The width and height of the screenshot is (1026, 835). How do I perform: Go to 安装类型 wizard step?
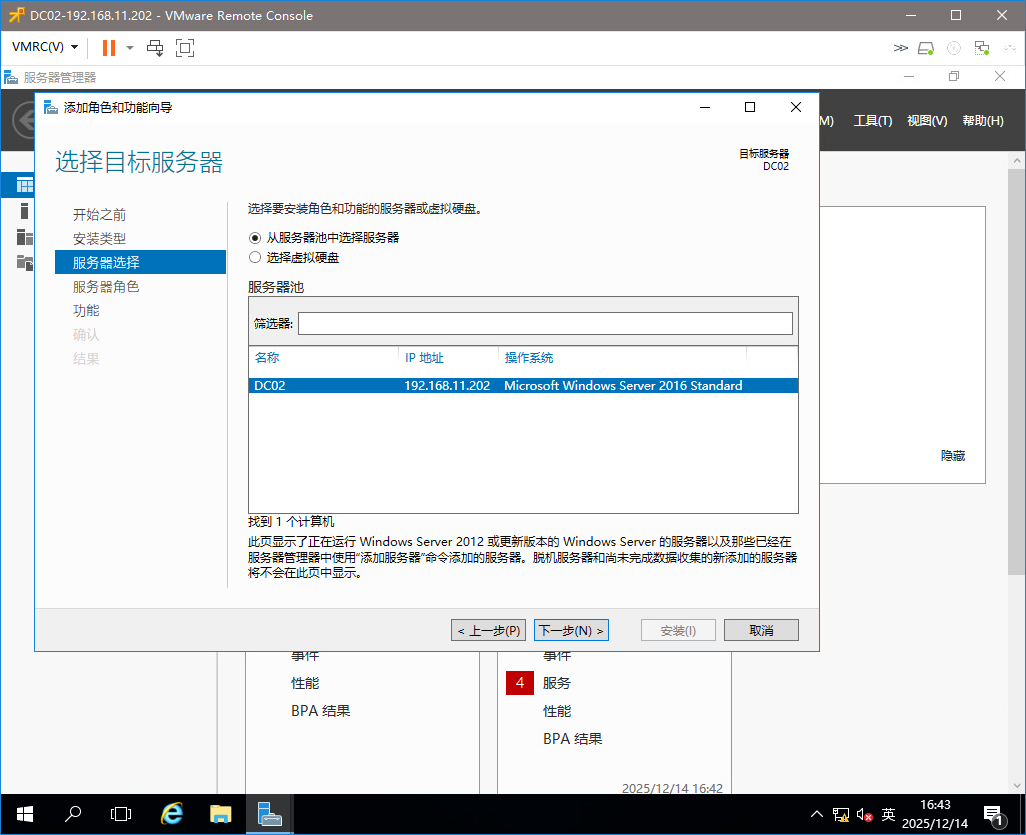point(99,238)
